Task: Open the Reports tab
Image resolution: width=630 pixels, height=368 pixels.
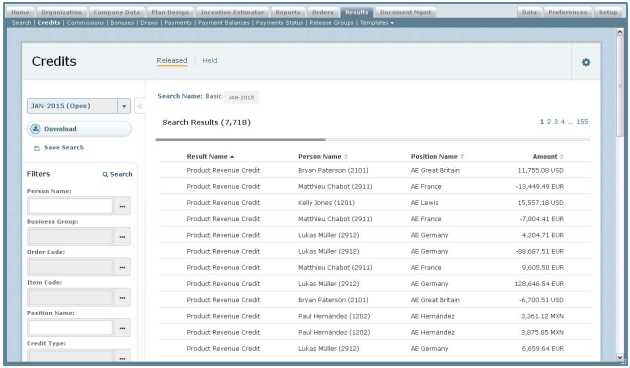Action: tap(288, 12)
